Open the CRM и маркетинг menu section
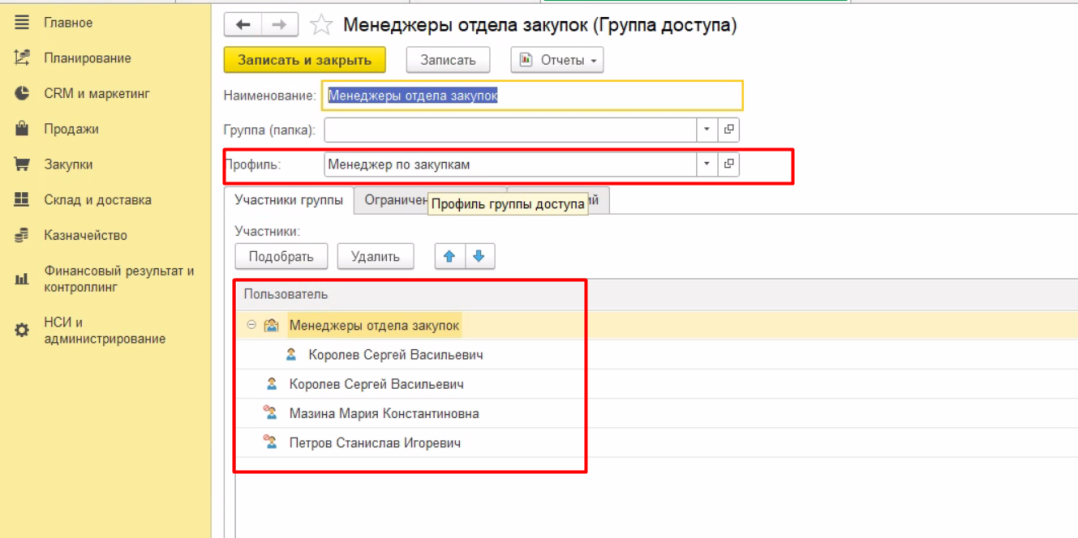This screenshot has width=1078, height=538. coord(96,94)
